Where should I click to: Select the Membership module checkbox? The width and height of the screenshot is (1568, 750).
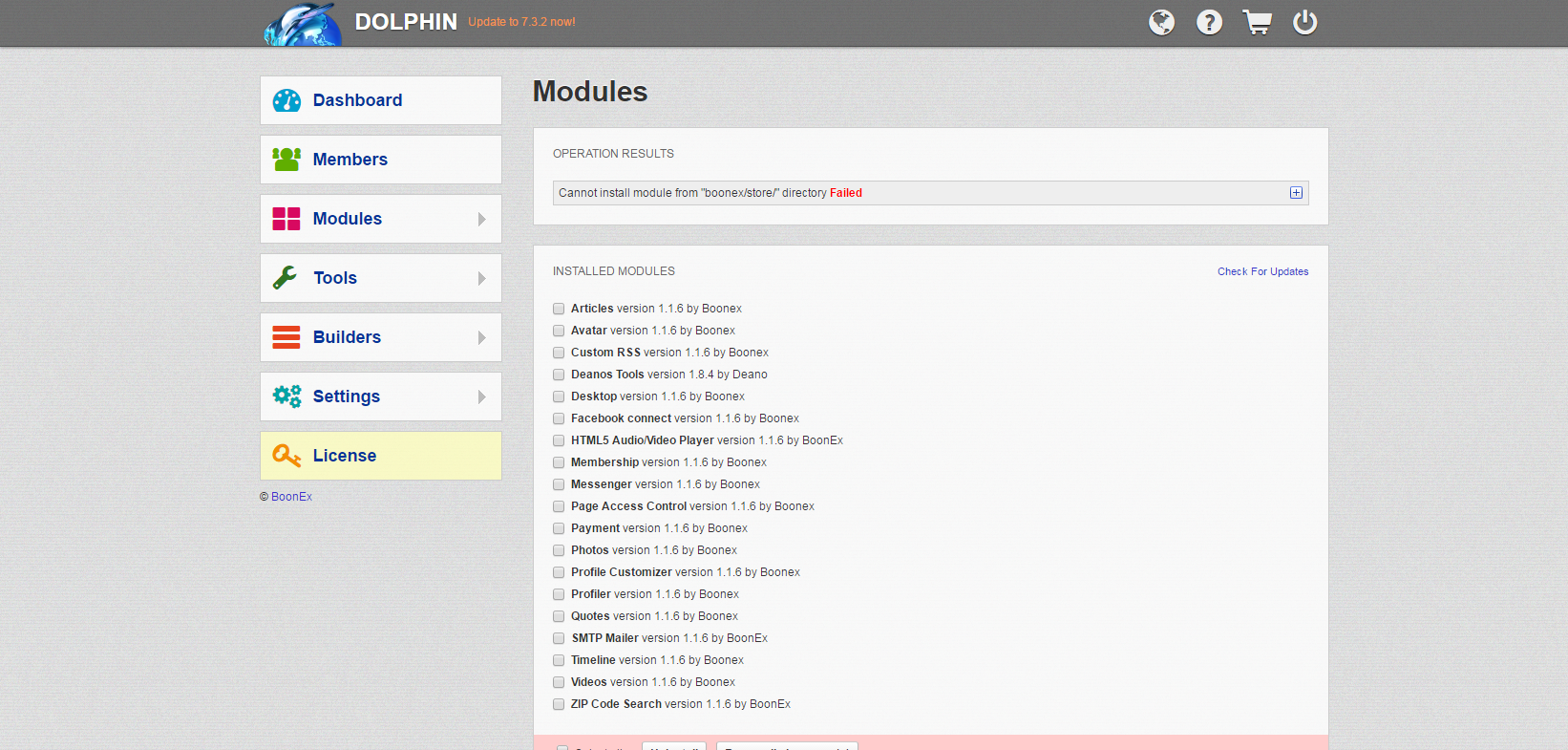tap(559, 462)
